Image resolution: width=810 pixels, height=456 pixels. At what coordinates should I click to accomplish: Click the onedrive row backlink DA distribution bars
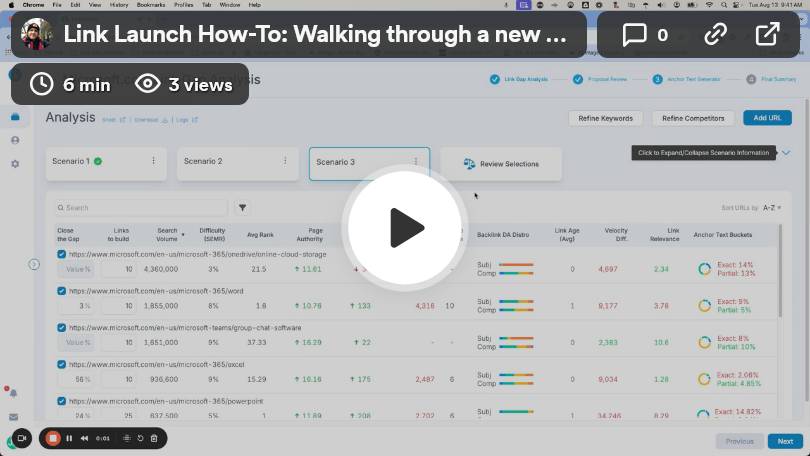516,269
